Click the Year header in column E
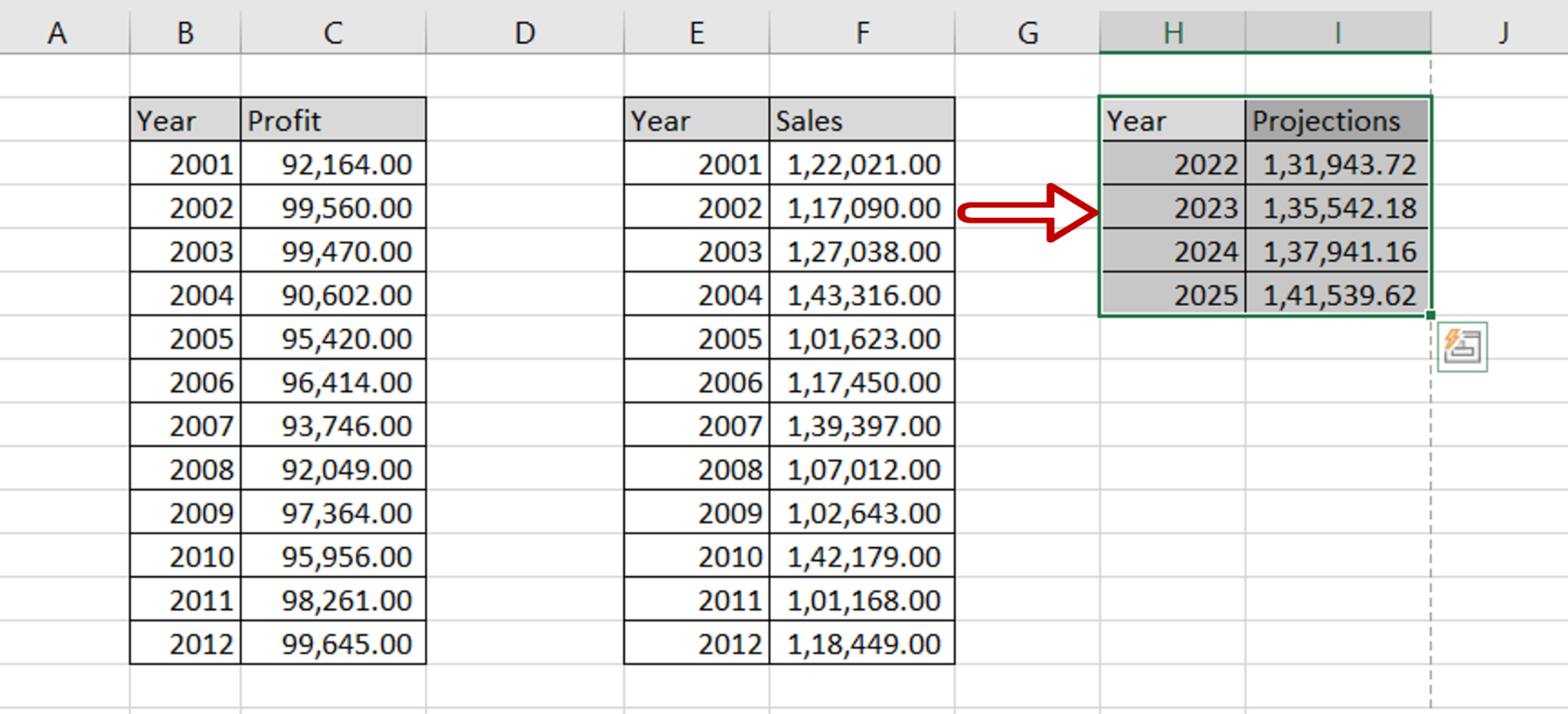The image size is (1568, 714). point(697,119)
